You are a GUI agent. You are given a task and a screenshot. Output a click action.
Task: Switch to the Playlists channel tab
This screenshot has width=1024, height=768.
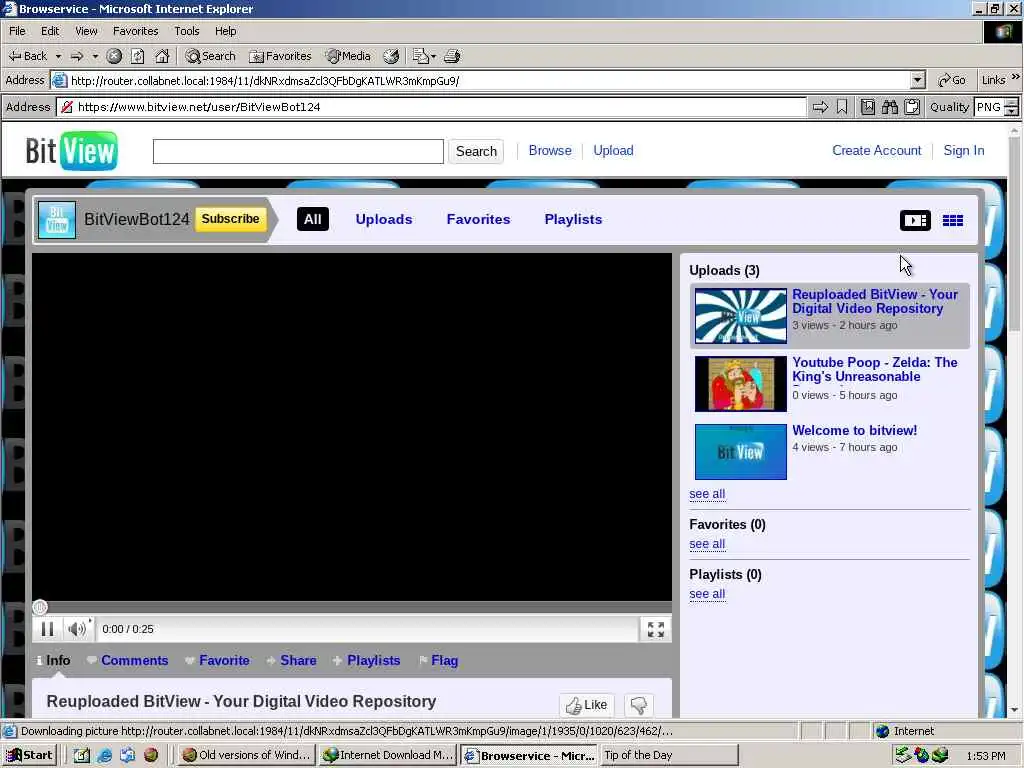point(573,219)
